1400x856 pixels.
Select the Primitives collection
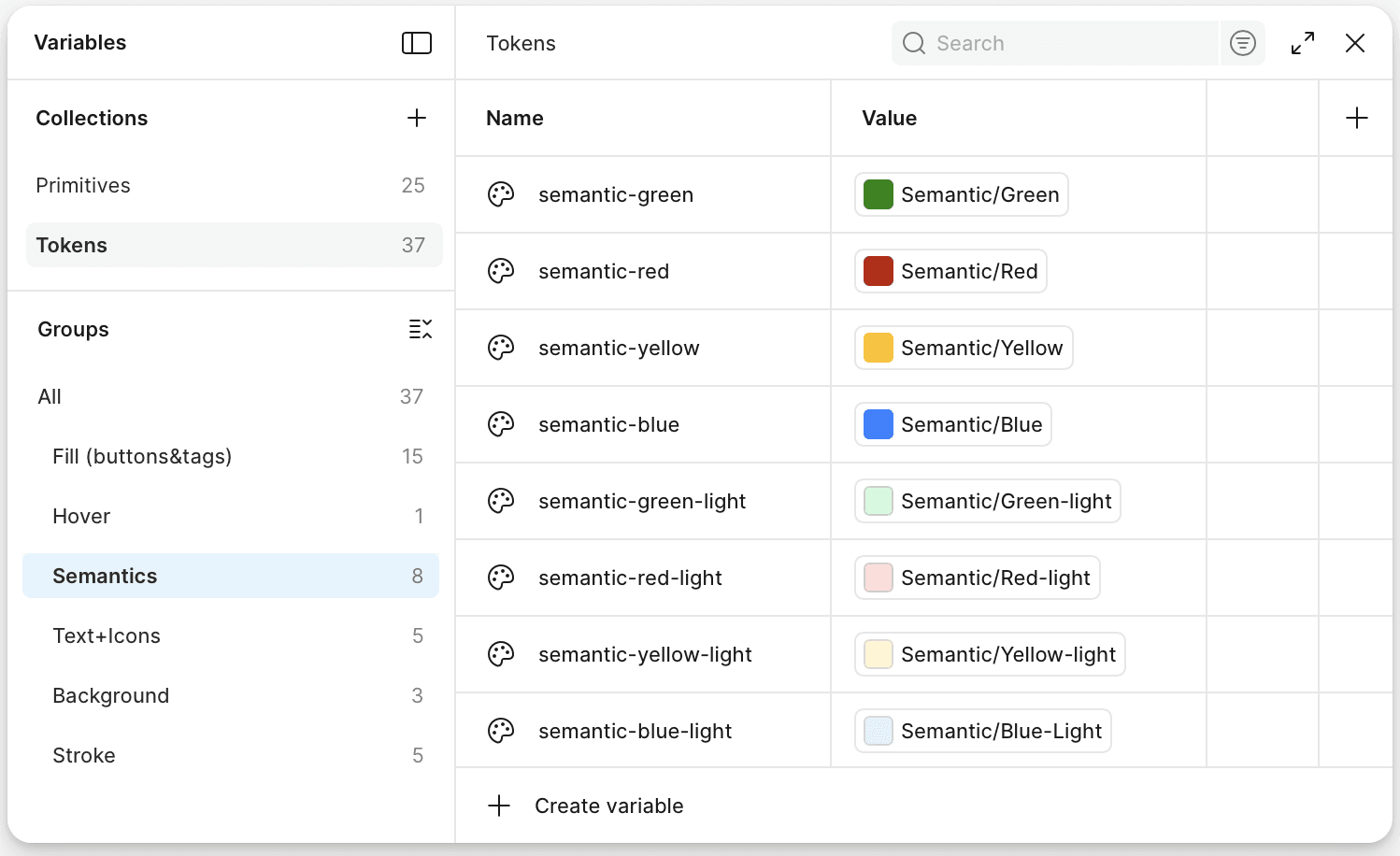(83, 185)
